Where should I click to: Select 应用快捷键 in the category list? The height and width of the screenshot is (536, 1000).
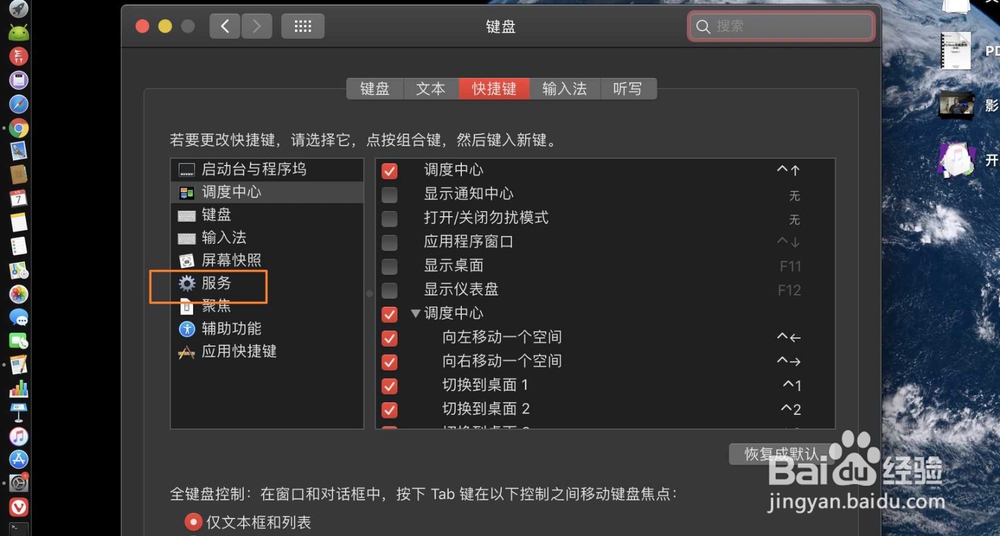267,352
